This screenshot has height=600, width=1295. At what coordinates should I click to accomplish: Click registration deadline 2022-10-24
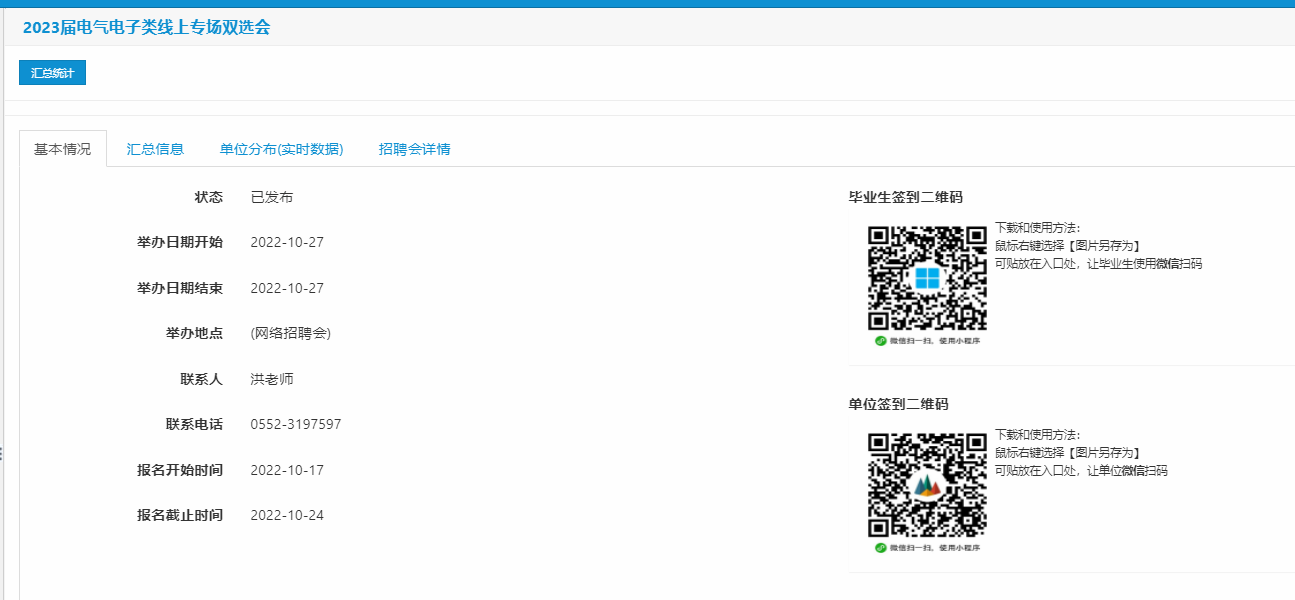287,515
